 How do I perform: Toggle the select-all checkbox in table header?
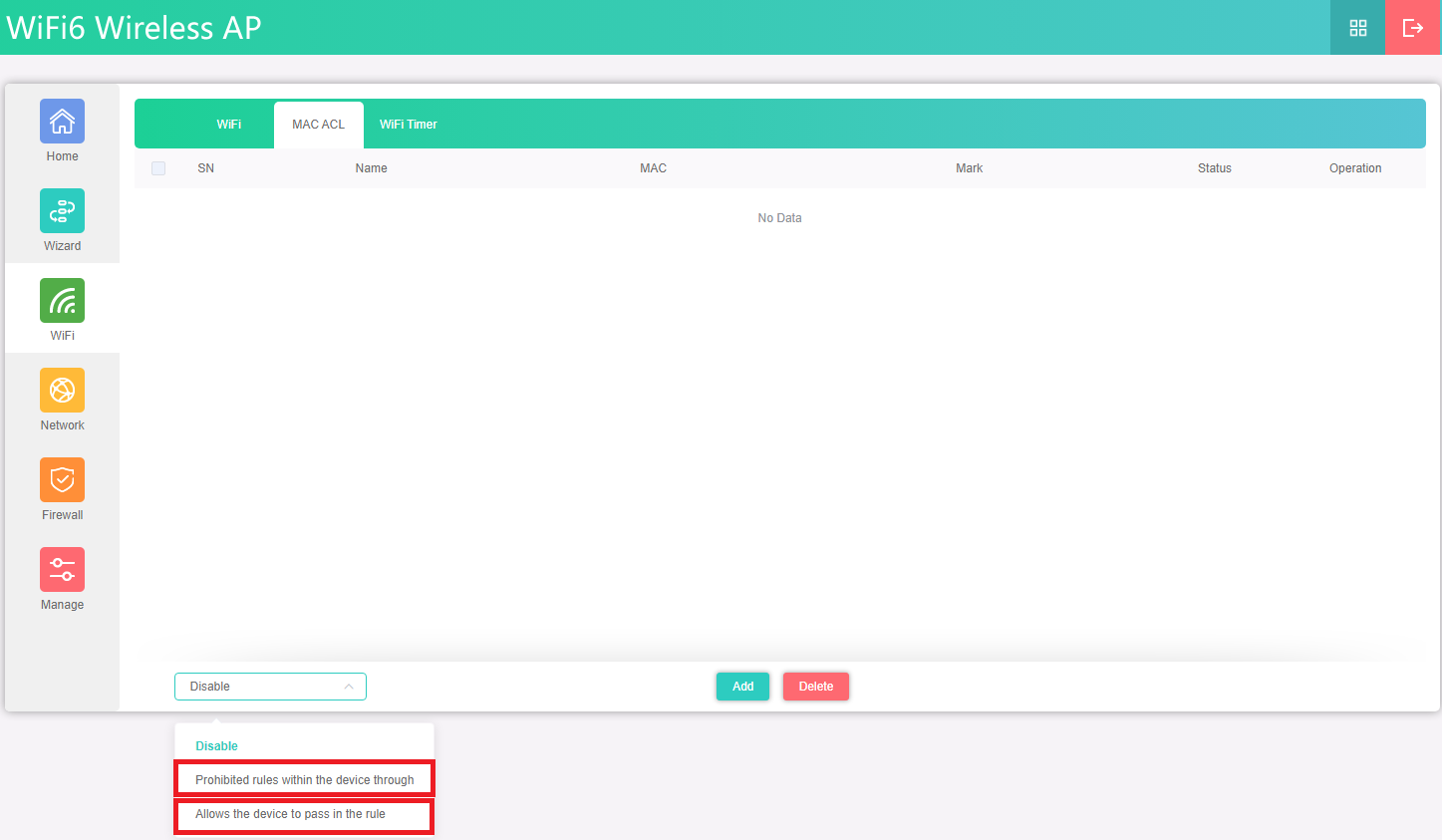158,168
